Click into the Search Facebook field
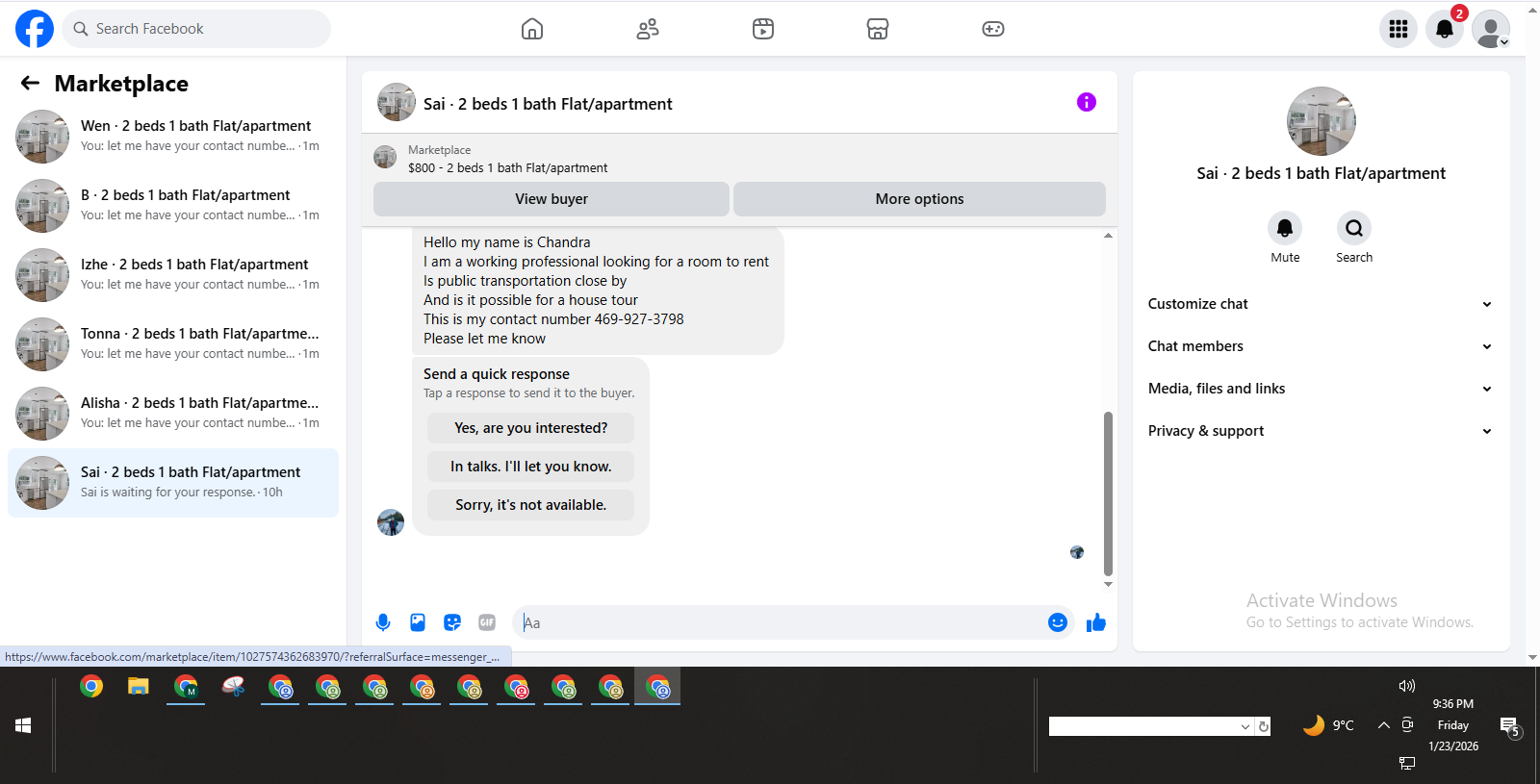 coord(196,29)
